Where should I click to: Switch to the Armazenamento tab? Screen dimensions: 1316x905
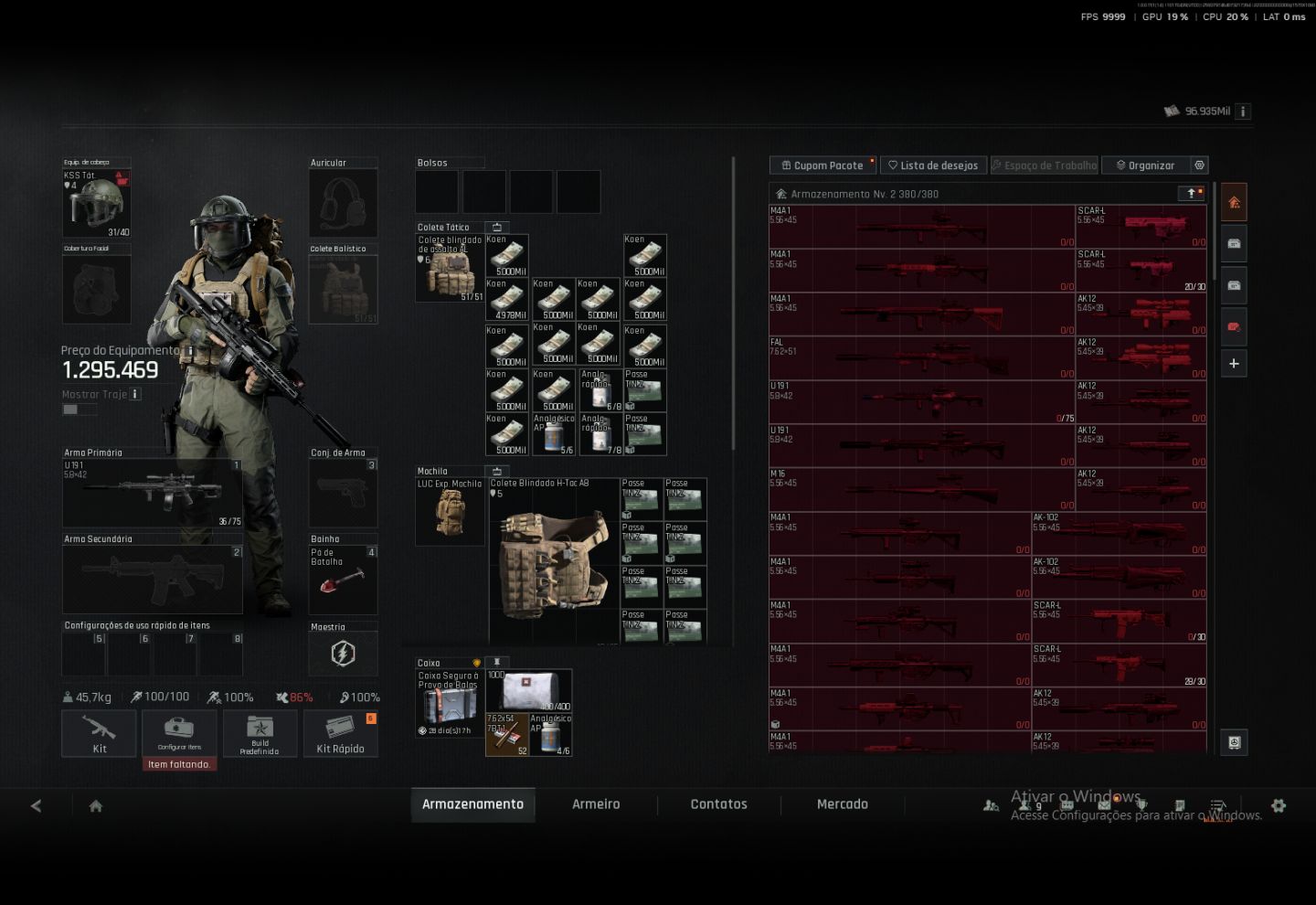(472, 804)
